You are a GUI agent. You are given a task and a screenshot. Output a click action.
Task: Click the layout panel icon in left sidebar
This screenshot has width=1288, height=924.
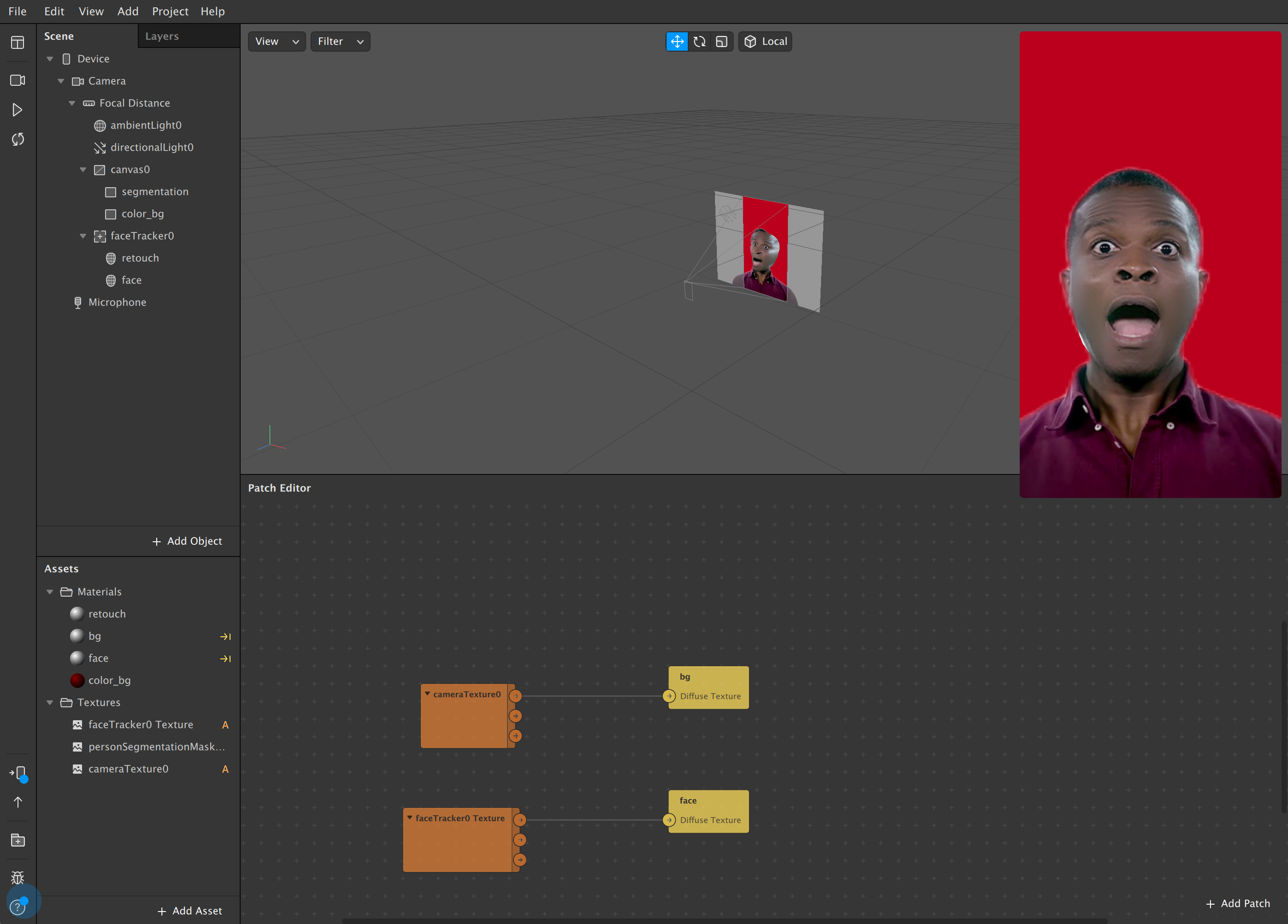point(18,42)
